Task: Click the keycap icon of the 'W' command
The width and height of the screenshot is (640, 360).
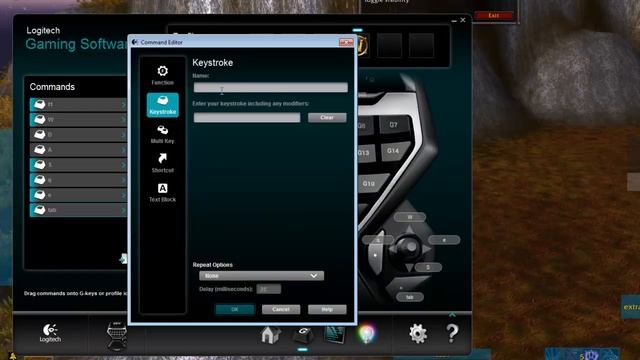Action: 40,120
